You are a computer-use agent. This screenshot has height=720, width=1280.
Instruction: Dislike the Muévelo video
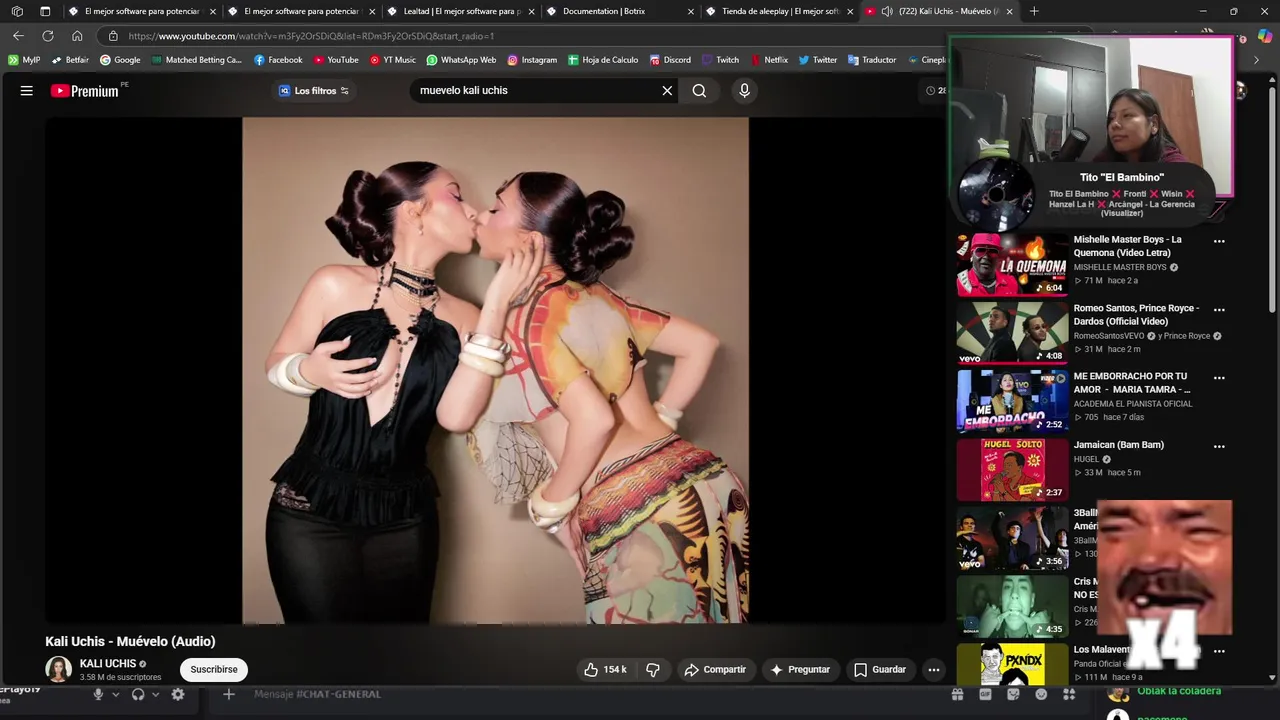tap(653, 669)
